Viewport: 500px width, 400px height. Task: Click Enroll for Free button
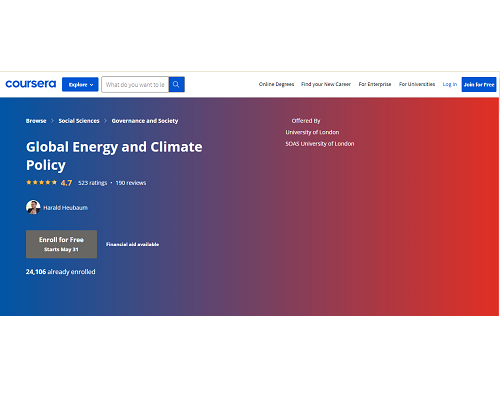(61, 244)
